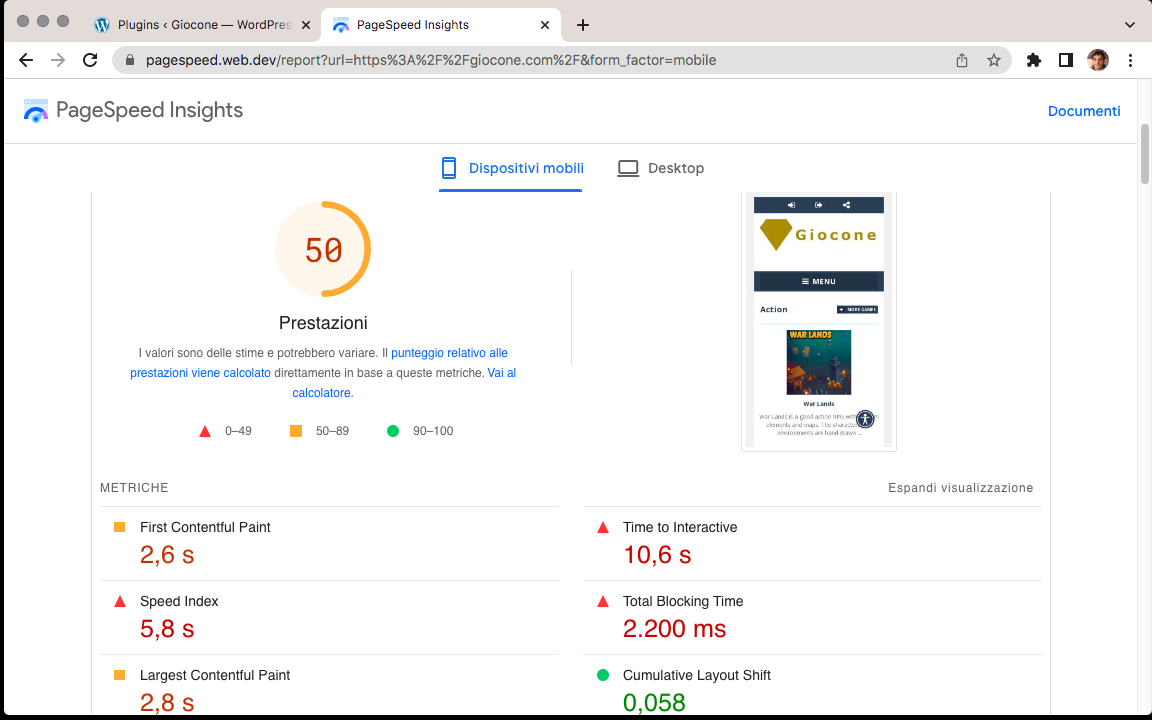Click the 2,6 s value
Viewport: 1152px width, 720px height.
(x=167, y=555)
